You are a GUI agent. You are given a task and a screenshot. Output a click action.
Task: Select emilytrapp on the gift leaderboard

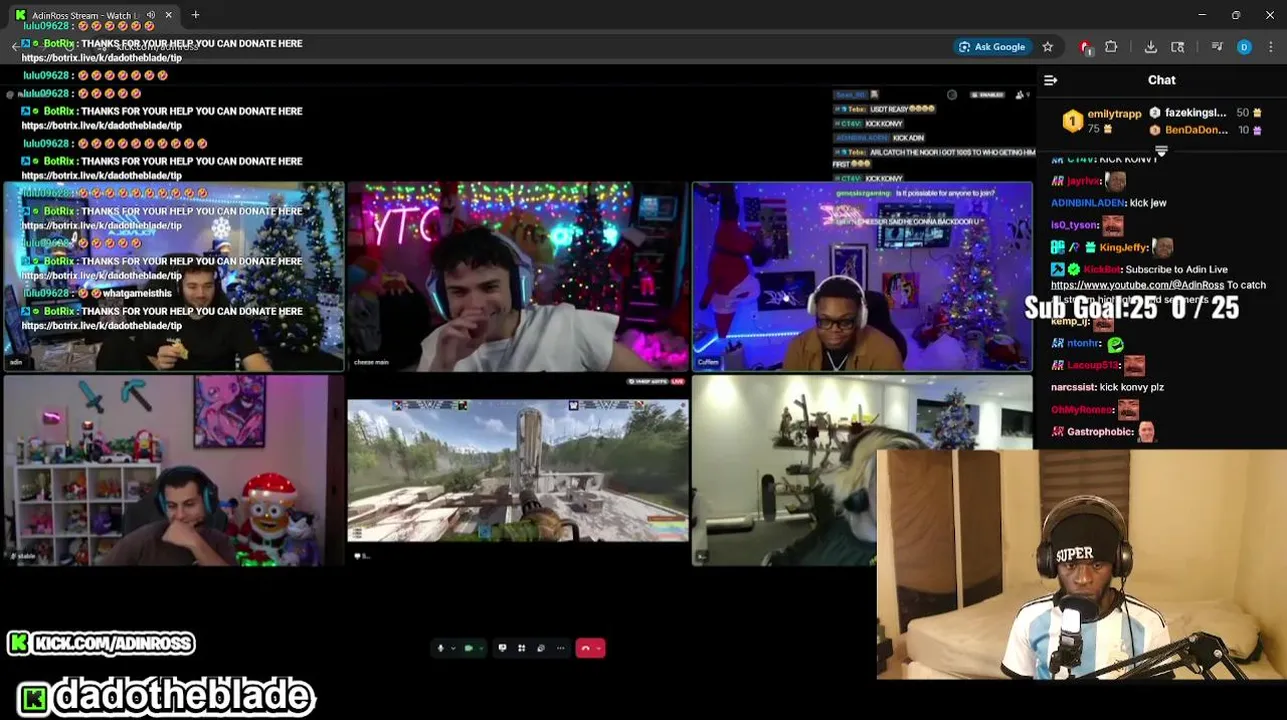coord(1114,114)
